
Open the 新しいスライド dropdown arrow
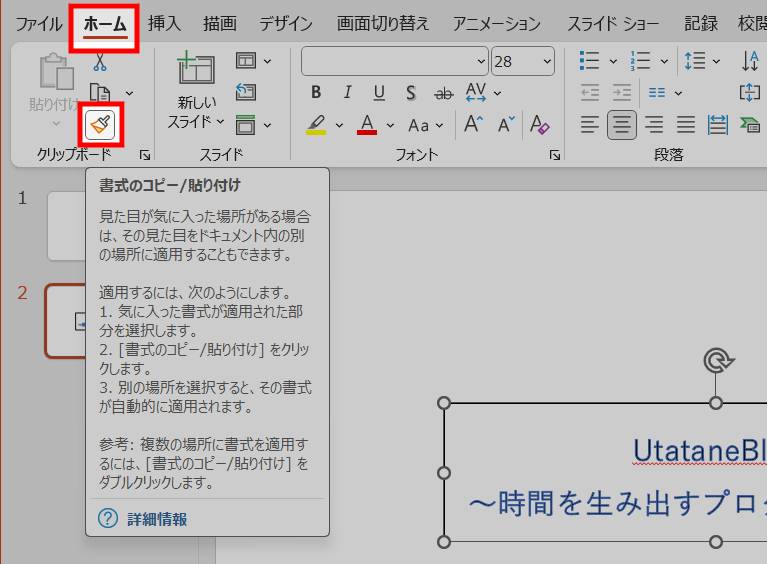click(x=220, y=121)
